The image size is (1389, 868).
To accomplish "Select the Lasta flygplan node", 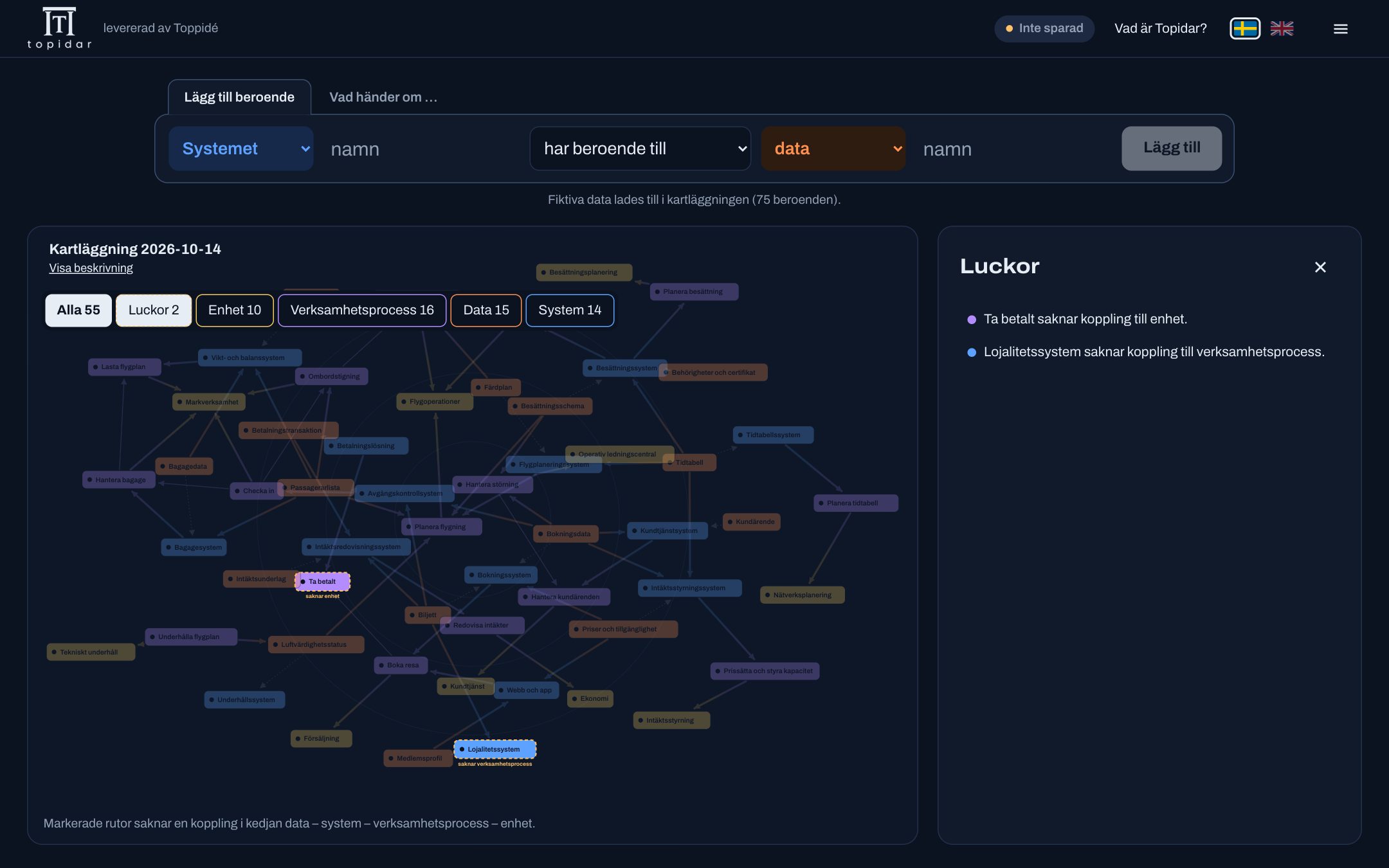I will pyautogui.click(x=125, y=367).
